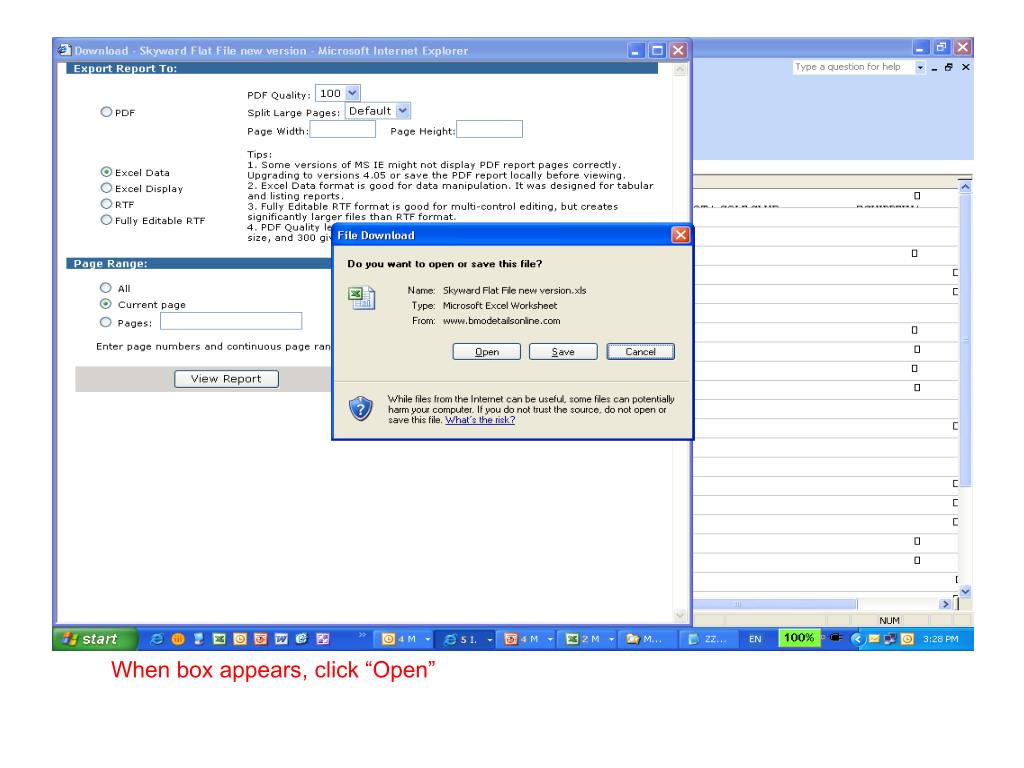
Task: Click the 'Type a question for help' box
Action: click(853, 67)
